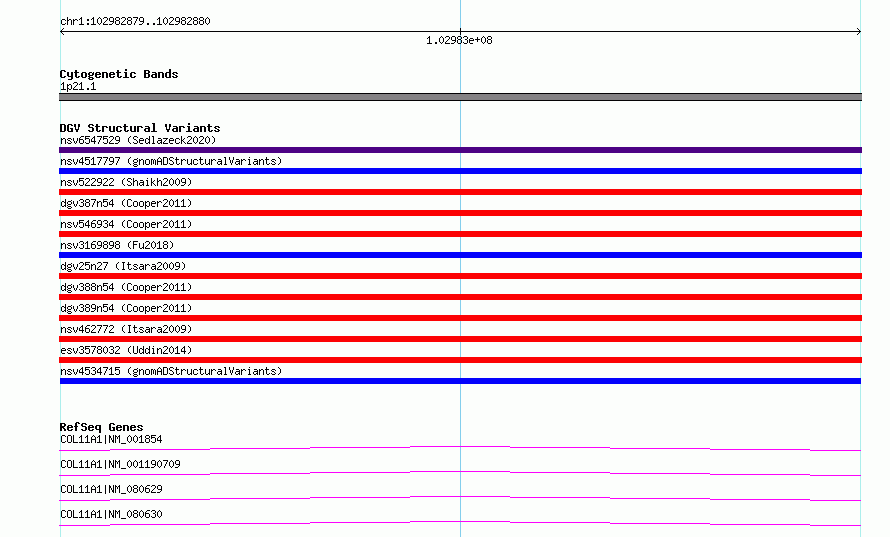This screenshot has width=890, height=537.
Task: Open variant esv3578032 (Uddin2014) label
Action: click(x=126, y=350)
